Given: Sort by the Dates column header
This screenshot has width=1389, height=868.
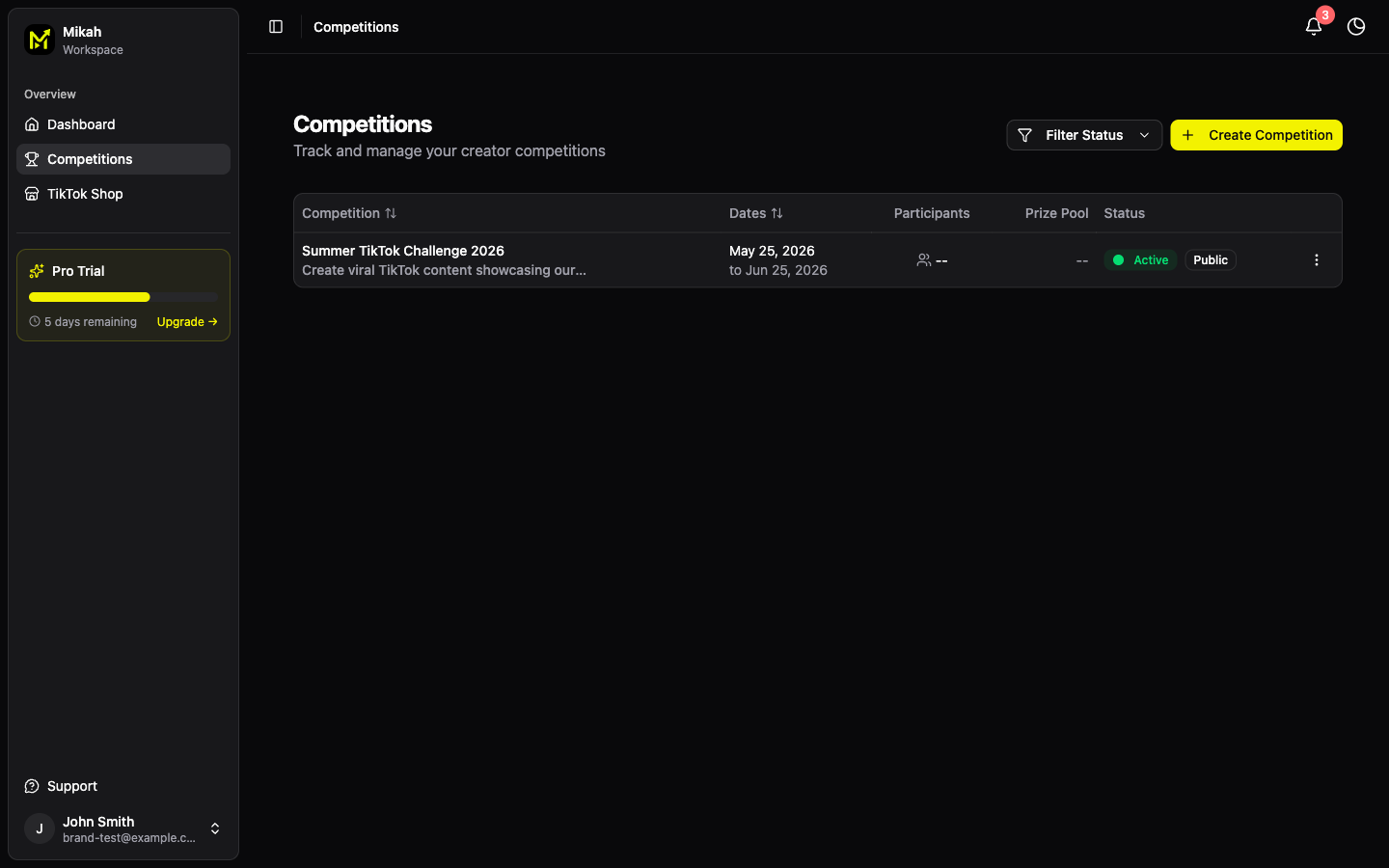Looking at the screenshot, I should tap(756, 213).
